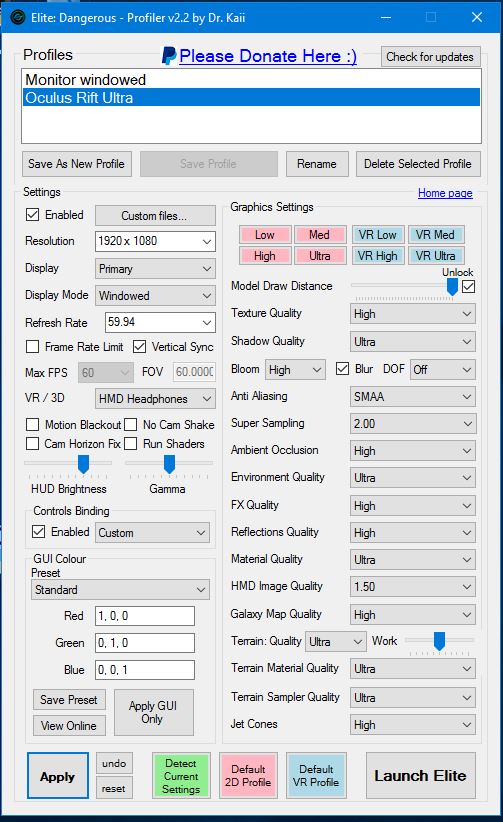The image size is (503, 822).
Task: Select the VR Ultra preset button
Action: click(x=435, y=256)
